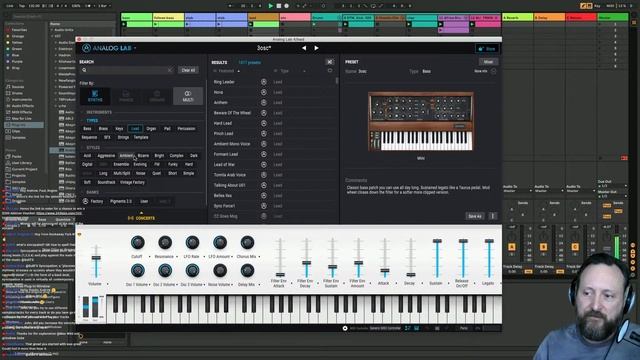640x360 pixels.
Task: Click the Analog Lab logo icon
Action: 86,48
